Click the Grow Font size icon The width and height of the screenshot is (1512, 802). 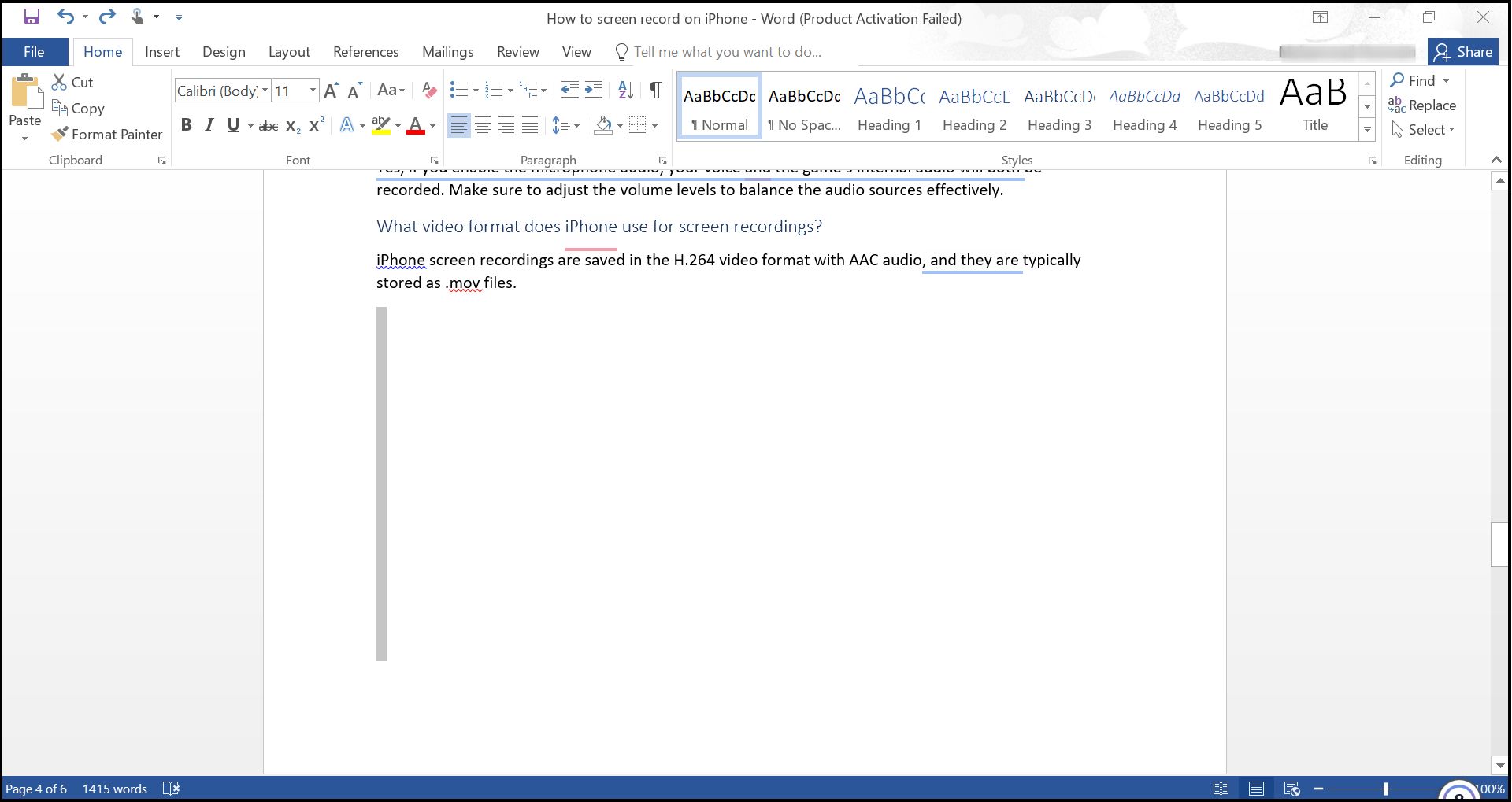click(331, 91)
